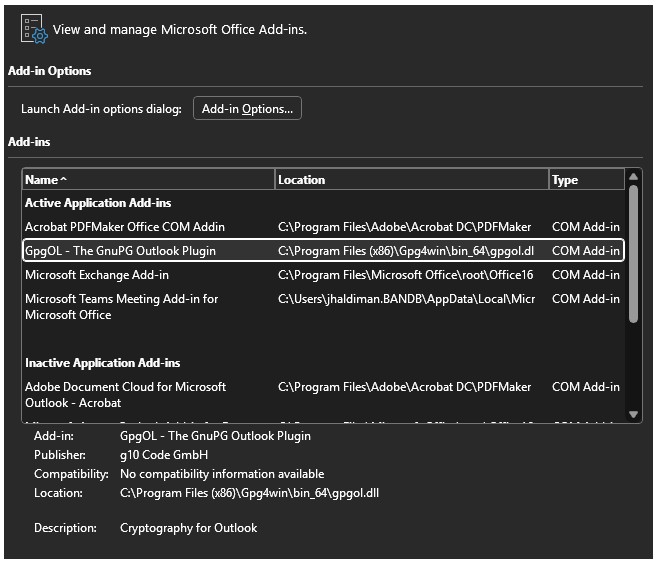Image resolution: width=657 pixels, height=567 pixels.
Task: Click the Active Application Add-ins group heading
Action: [x=98, y=203]
